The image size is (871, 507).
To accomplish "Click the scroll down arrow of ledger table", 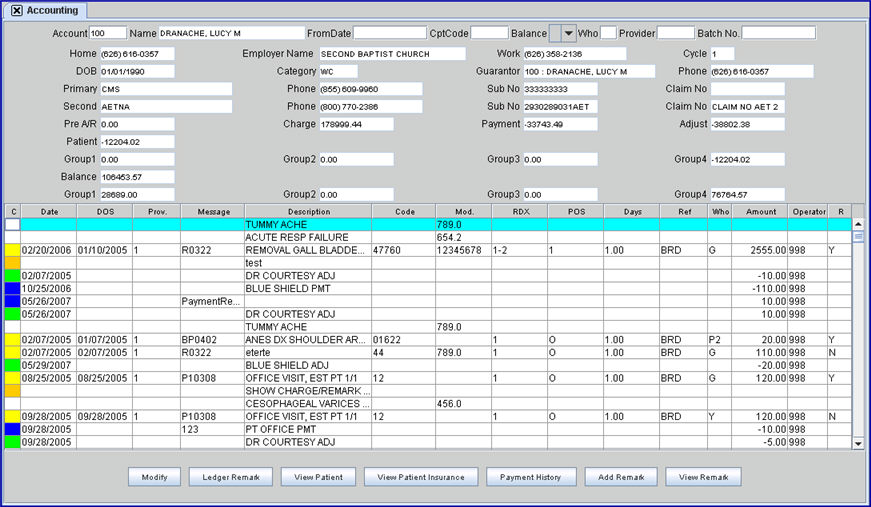I will (858, 443).
